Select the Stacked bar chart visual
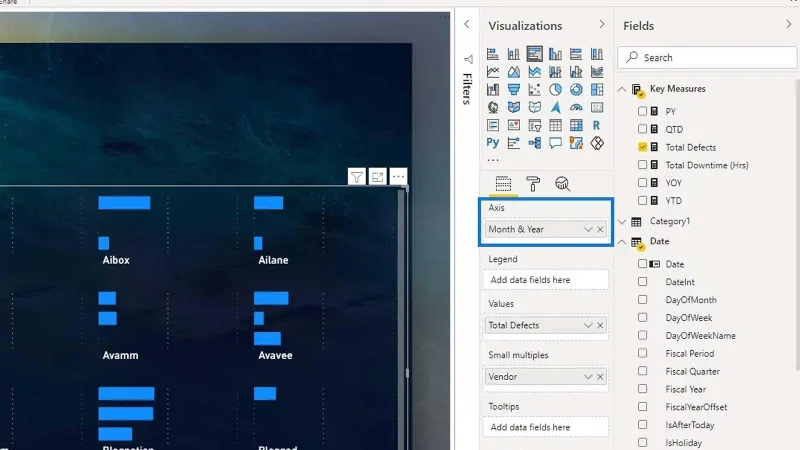 tap(493, 54)
